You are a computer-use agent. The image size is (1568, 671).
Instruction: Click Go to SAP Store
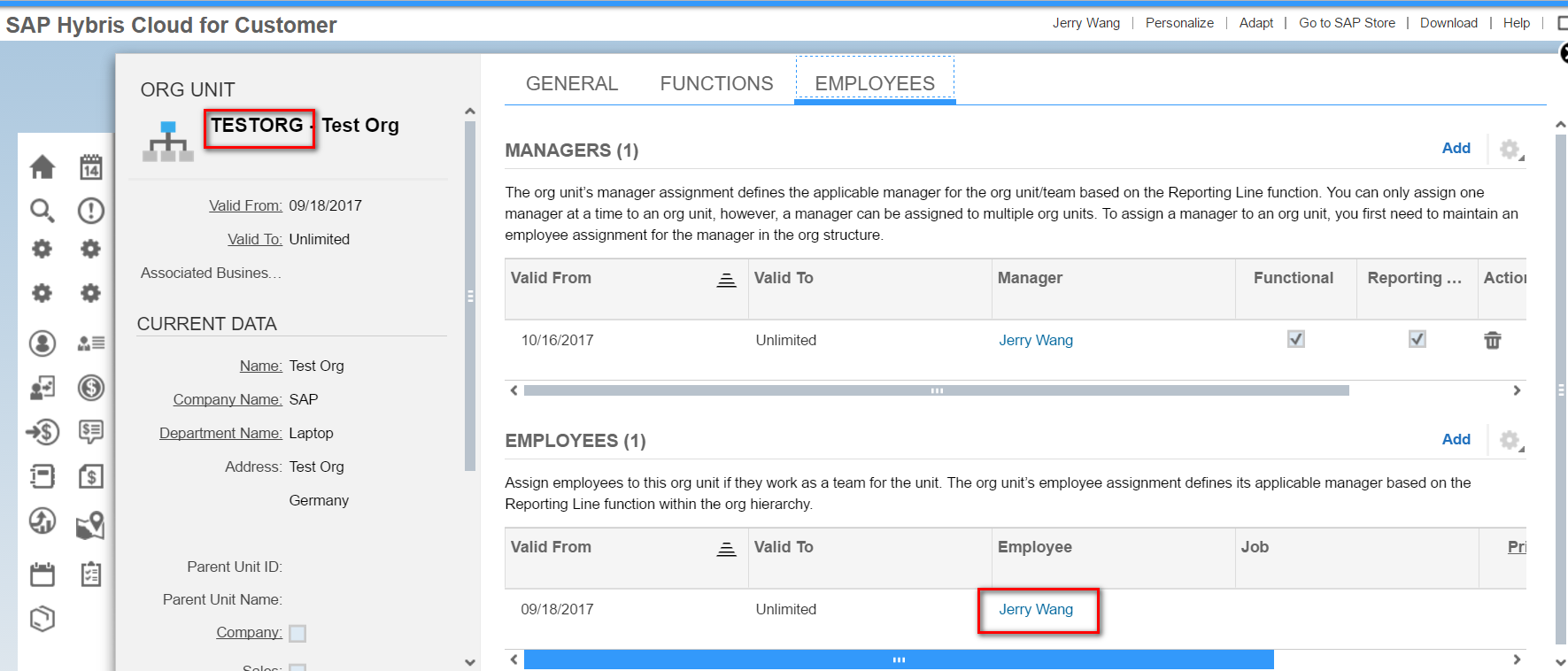pos(1347,23)
